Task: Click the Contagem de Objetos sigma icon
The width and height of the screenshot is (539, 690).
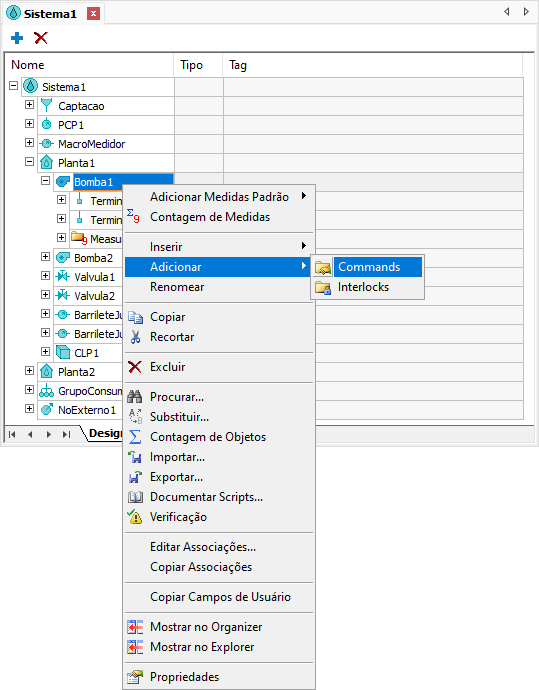Action: click(135, 437)
